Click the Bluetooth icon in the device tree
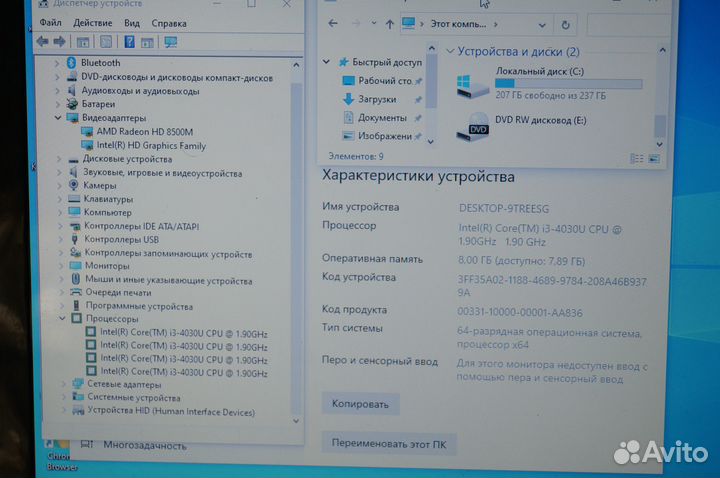Viewport: 720px width, 478px height. point(71,62)
